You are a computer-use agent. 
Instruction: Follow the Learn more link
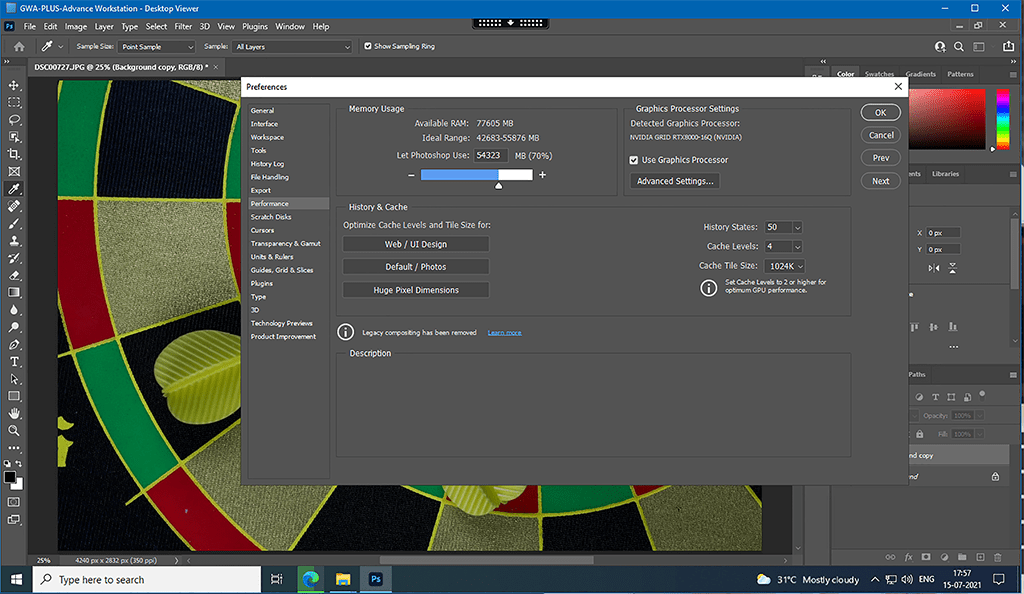point(504,333)
